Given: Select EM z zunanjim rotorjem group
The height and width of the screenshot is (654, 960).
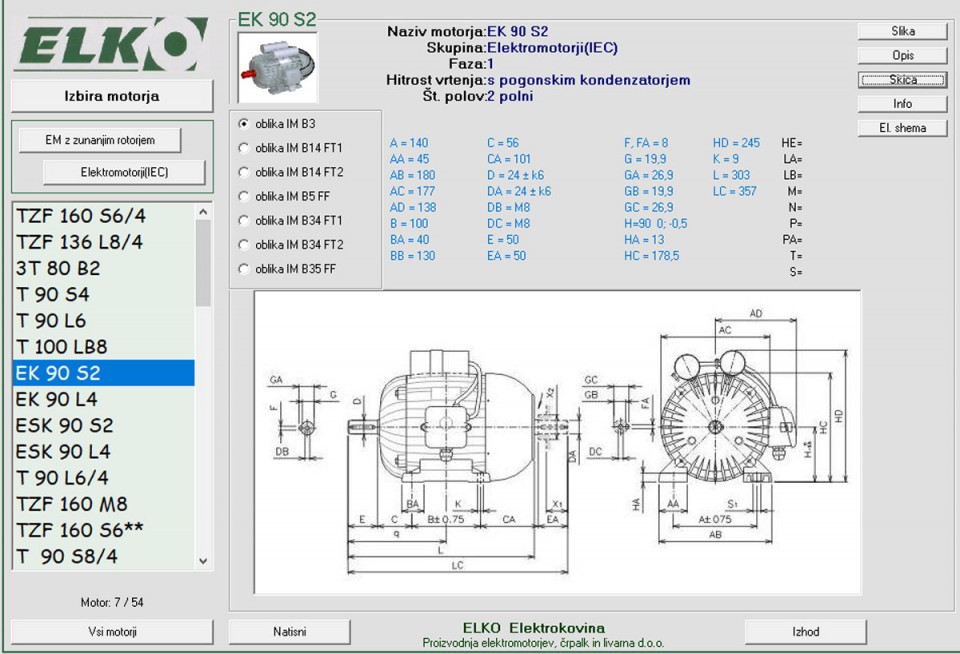Looking at the screenshot, I should (x=100, y=140).
